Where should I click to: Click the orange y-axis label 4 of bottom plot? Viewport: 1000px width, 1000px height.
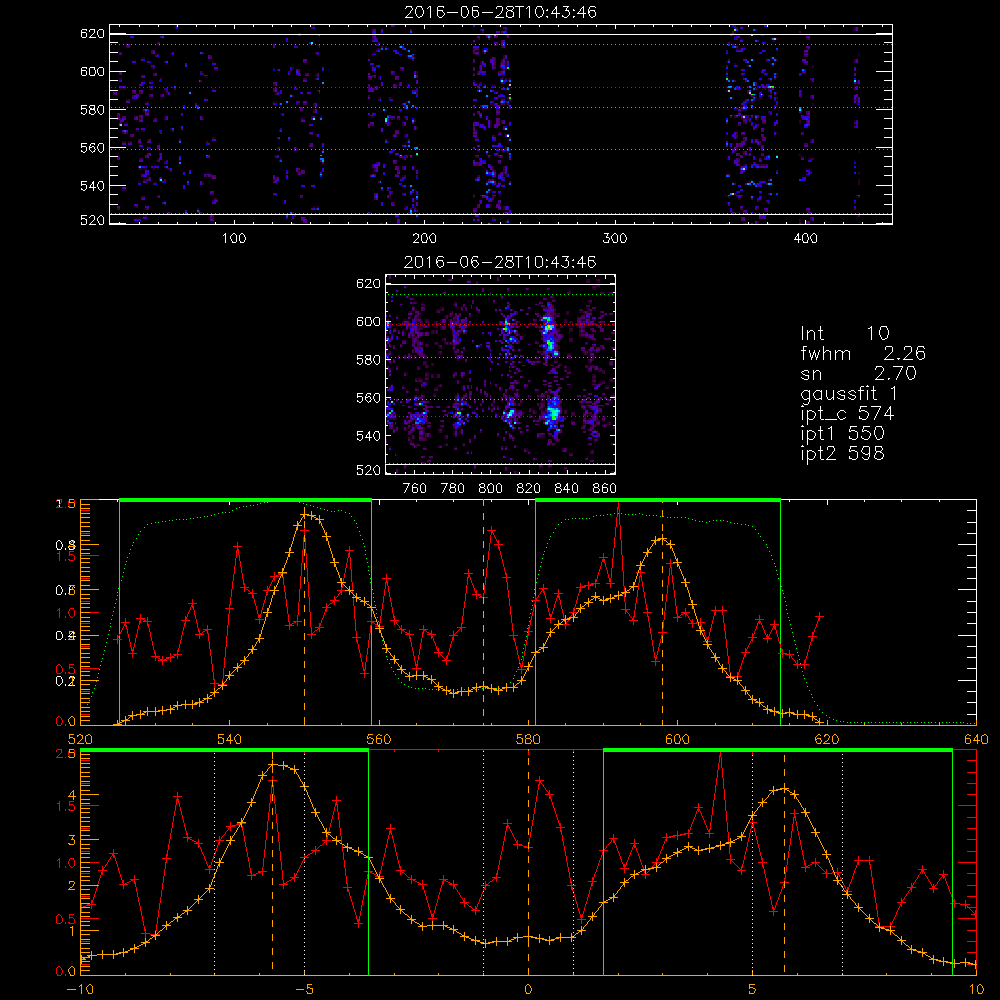click(72, 795)
